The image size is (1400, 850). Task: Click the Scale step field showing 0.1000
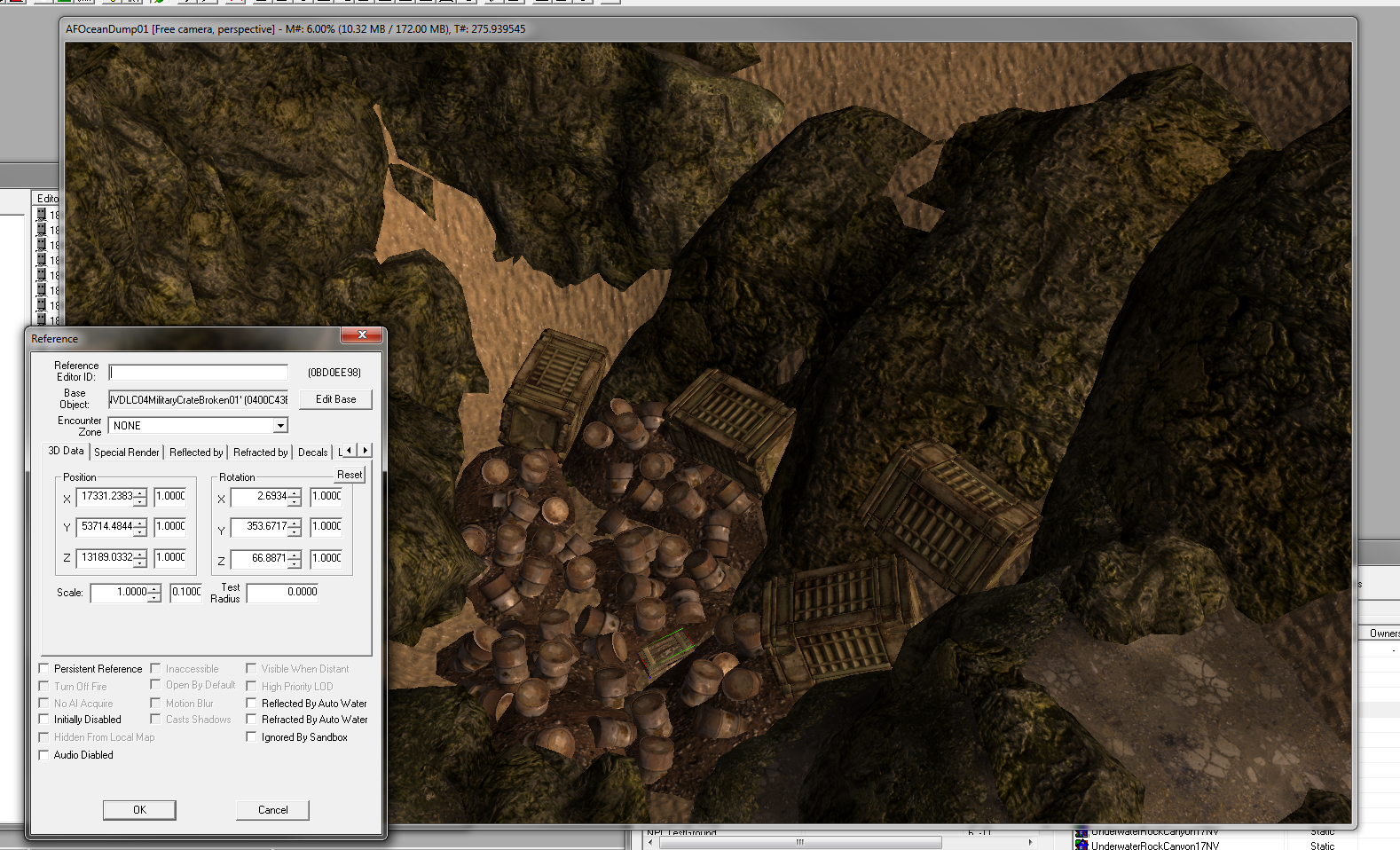coord(186,593)
